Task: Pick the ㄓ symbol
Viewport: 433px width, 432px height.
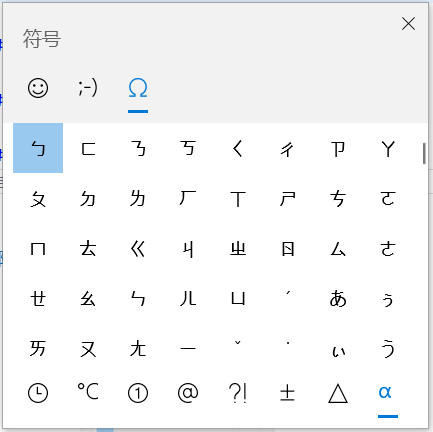Action: [x=238, y=248]
